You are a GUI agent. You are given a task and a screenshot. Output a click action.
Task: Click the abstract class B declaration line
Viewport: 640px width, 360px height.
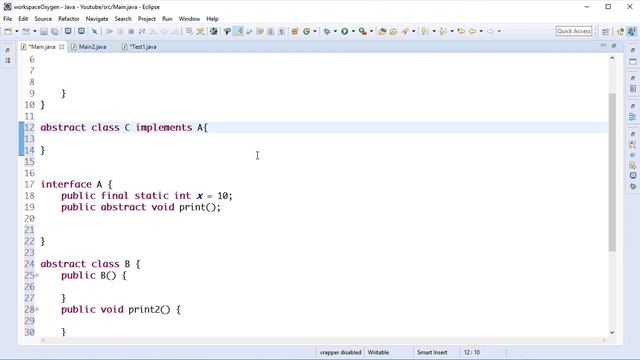(90, 264)
